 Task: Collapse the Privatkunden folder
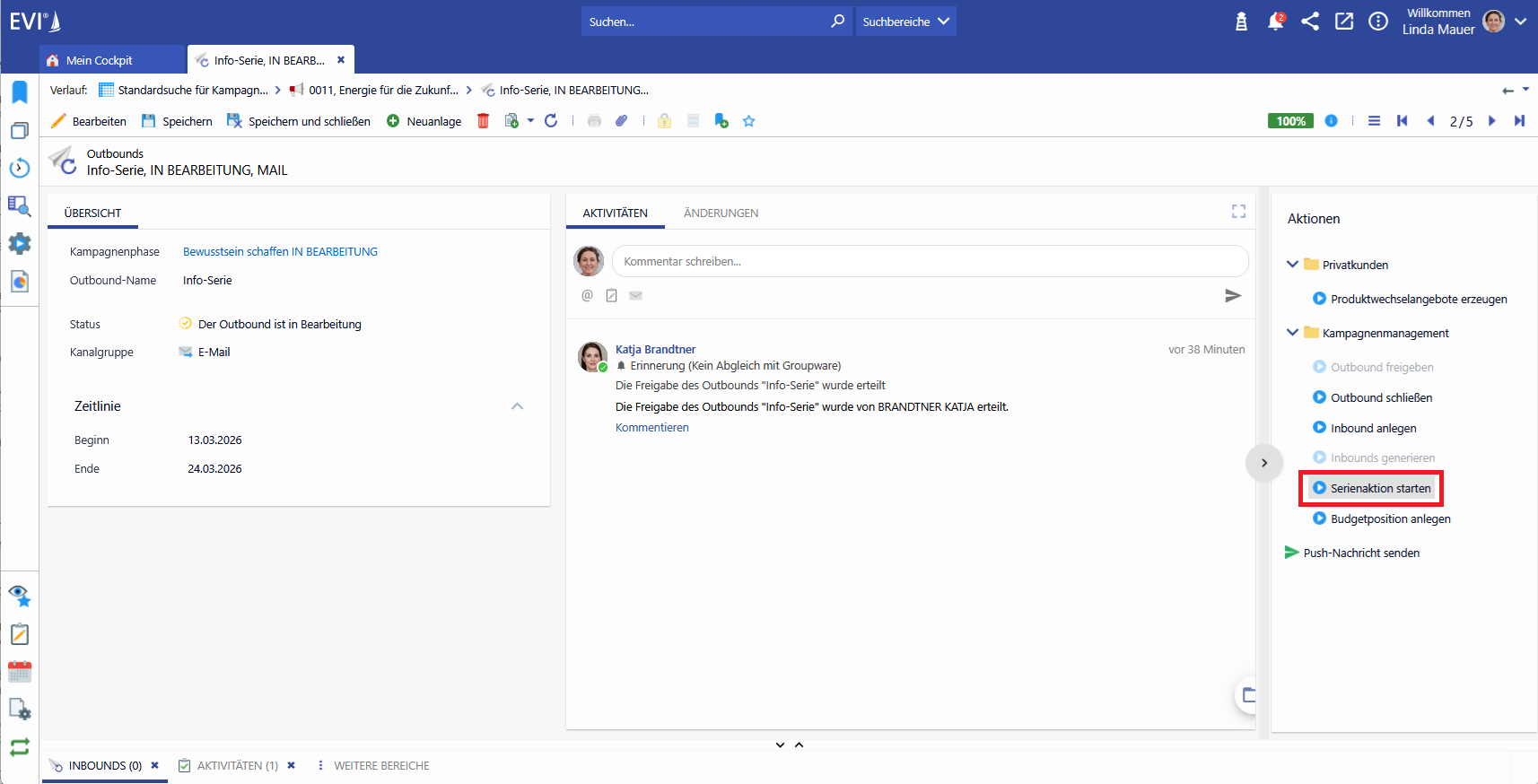1292,265
